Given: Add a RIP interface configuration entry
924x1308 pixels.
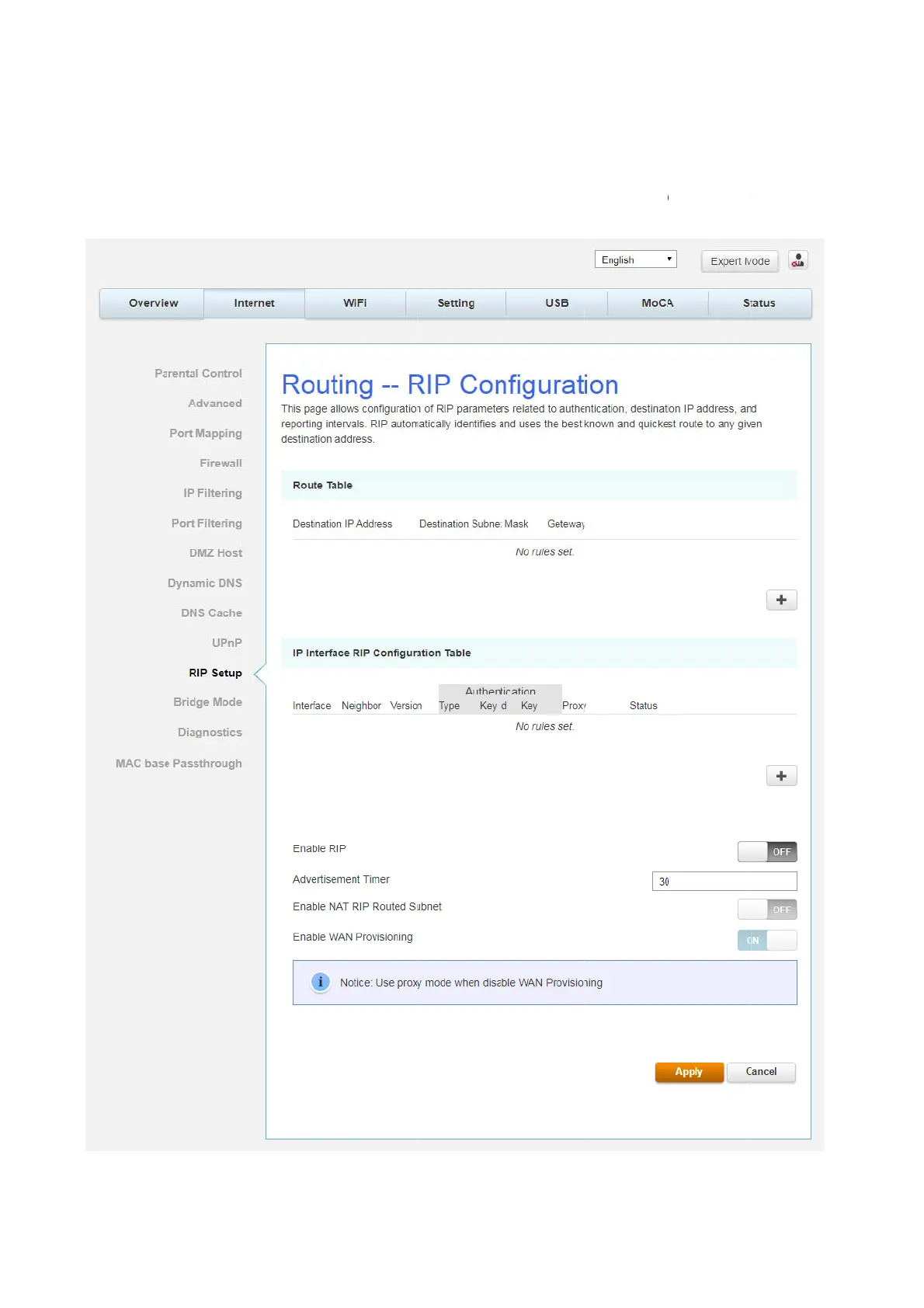Looking at the screenshot, I should (x=781, y=776).
